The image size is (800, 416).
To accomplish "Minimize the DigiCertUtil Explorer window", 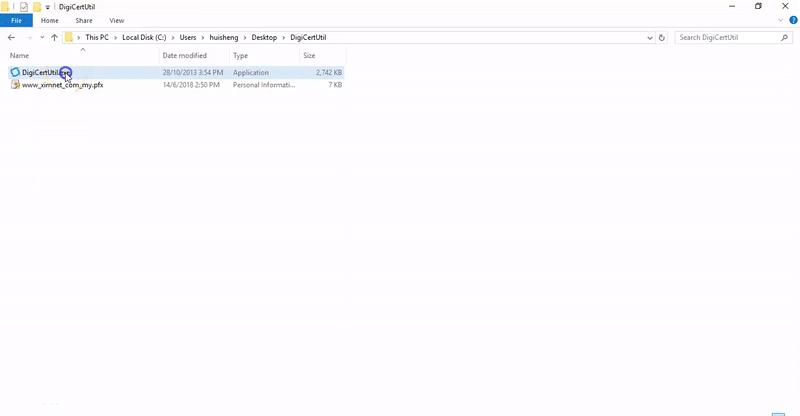I will [x=732, y=6].
